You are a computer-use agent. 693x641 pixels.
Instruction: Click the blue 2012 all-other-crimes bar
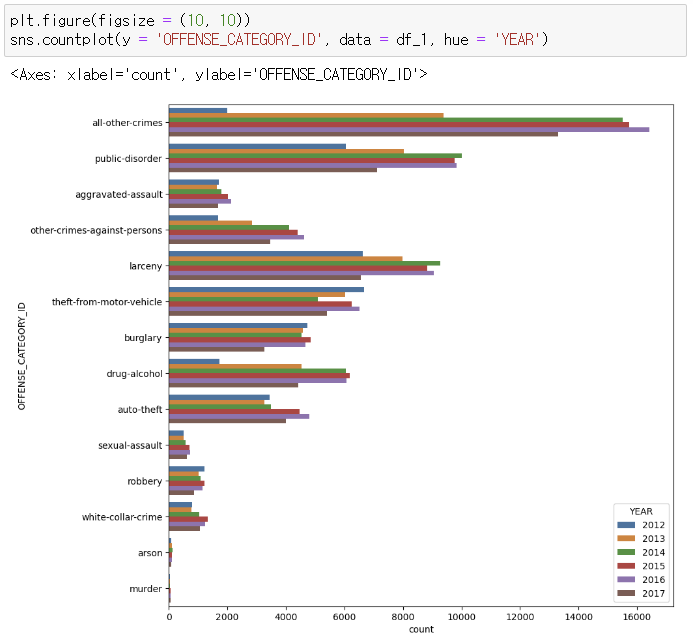[x=198, y=111]
